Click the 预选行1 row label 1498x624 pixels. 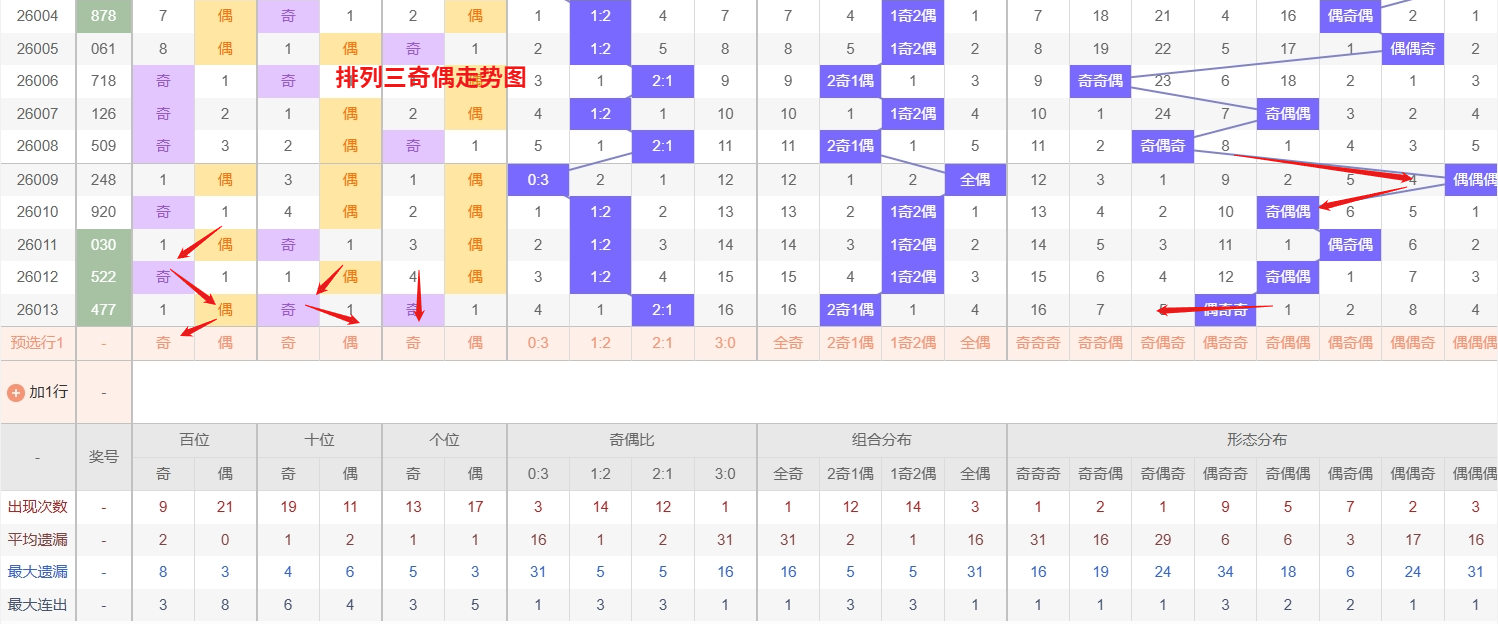pos(38,343)
